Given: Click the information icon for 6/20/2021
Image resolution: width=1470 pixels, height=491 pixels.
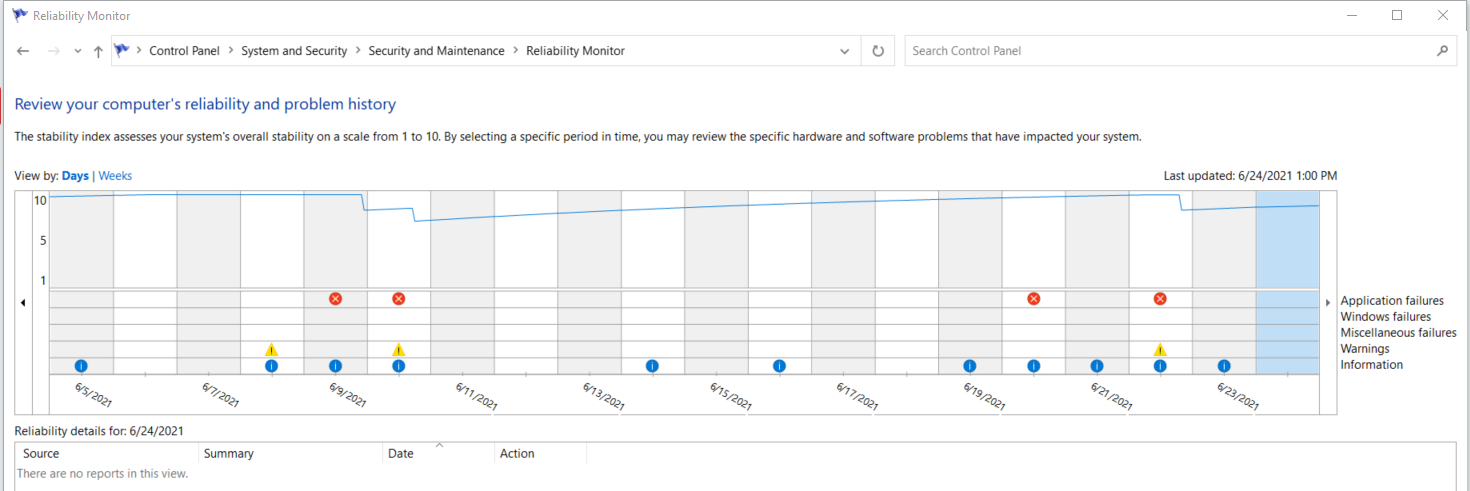Looking at the screenshot, I should pyautogui.click(x=1034, y=366).
